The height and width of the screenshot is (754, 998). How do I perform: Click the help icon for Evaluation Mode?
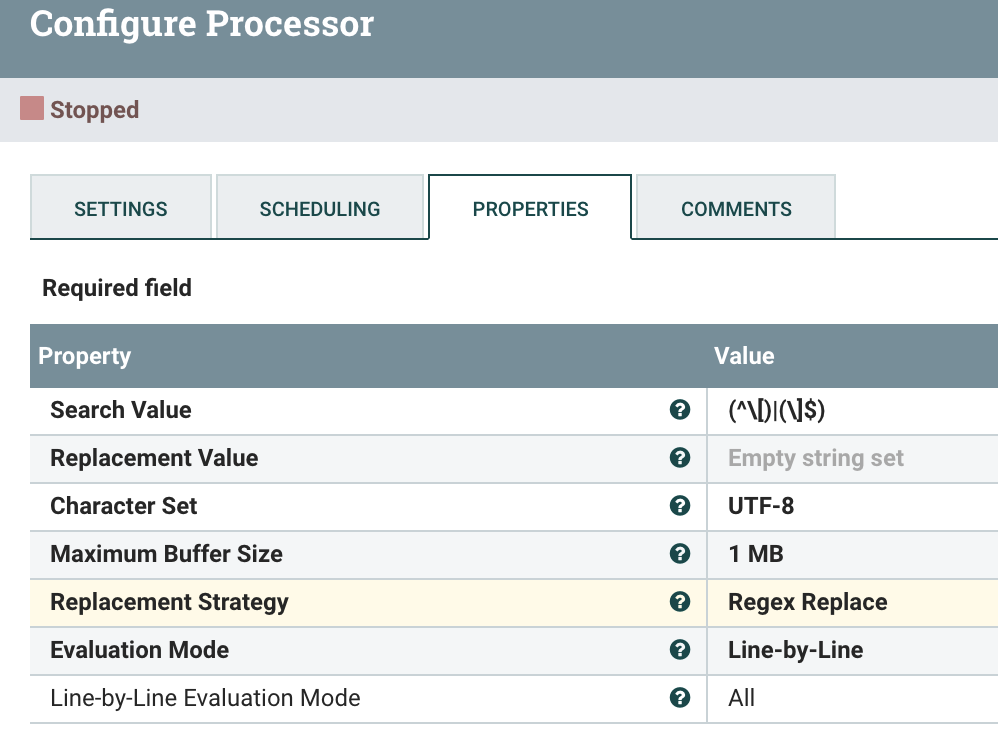[x=680, y=650]
